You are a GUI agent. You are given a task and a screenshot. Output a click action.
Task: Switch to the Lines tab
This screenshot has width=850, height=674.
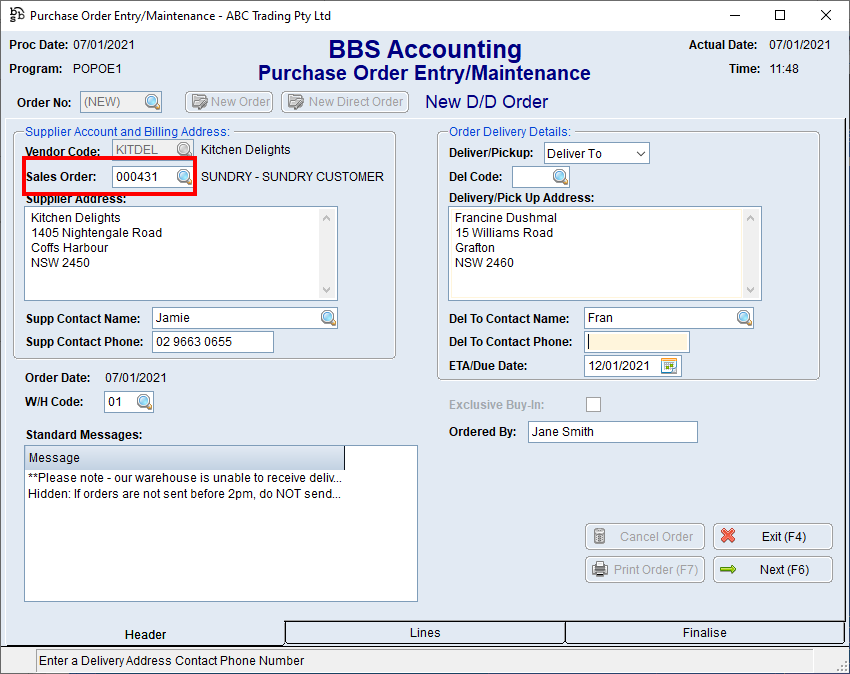pyautogui.click(x=425, y=632)
